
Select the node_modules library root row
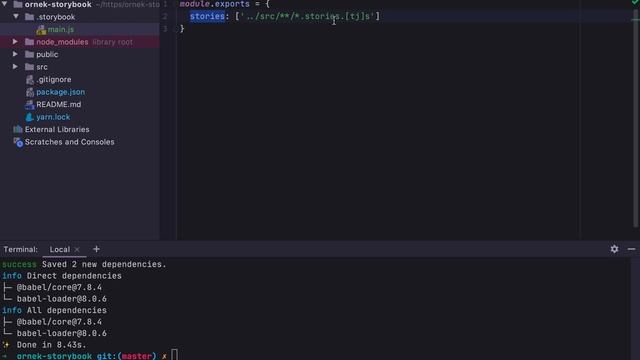click(x=80, y=42)
